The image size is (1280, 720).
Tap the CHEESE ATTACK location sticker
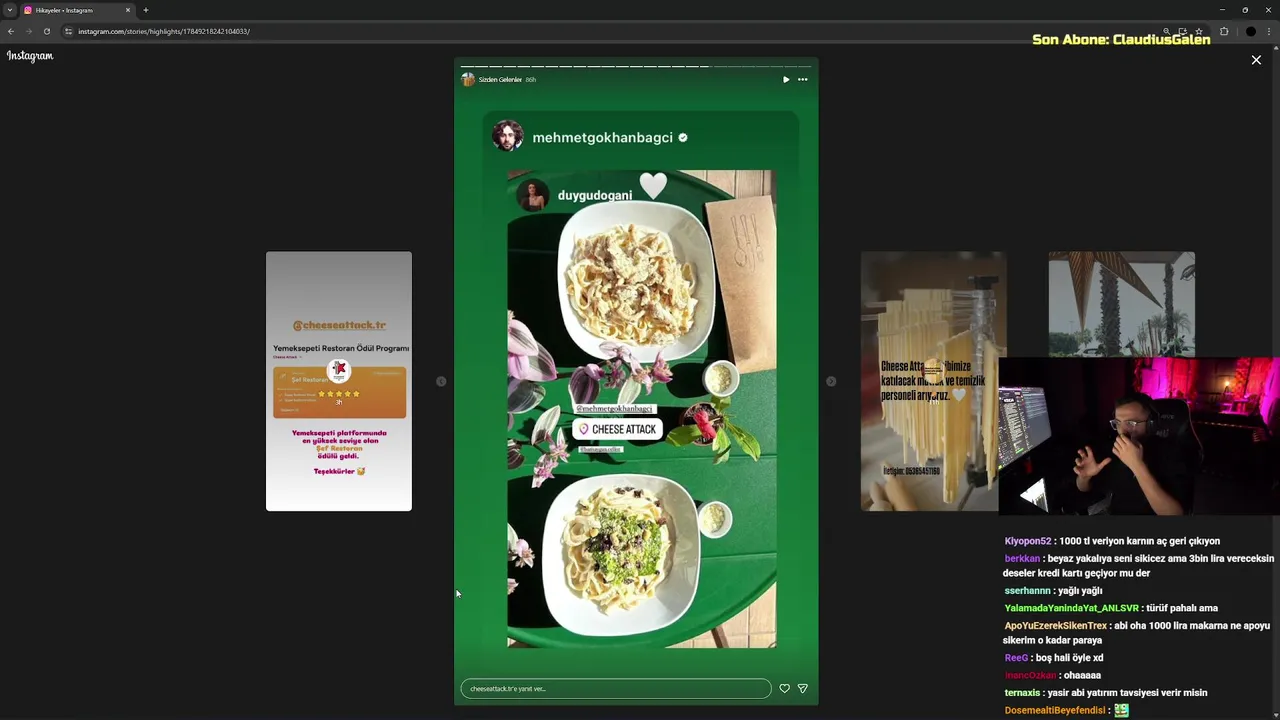(x=617, y=429)
